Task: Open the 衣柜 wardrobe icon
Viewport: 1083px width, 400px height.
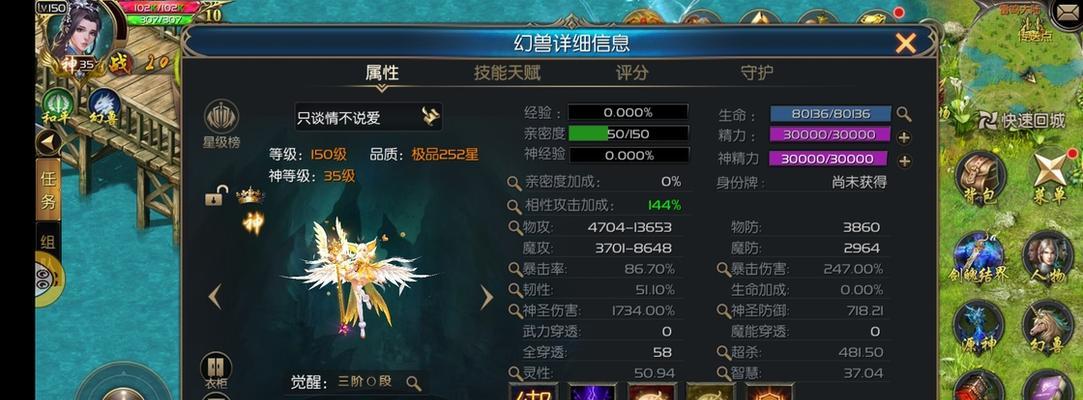Action: pyautogui.click(x=215, y=371)
